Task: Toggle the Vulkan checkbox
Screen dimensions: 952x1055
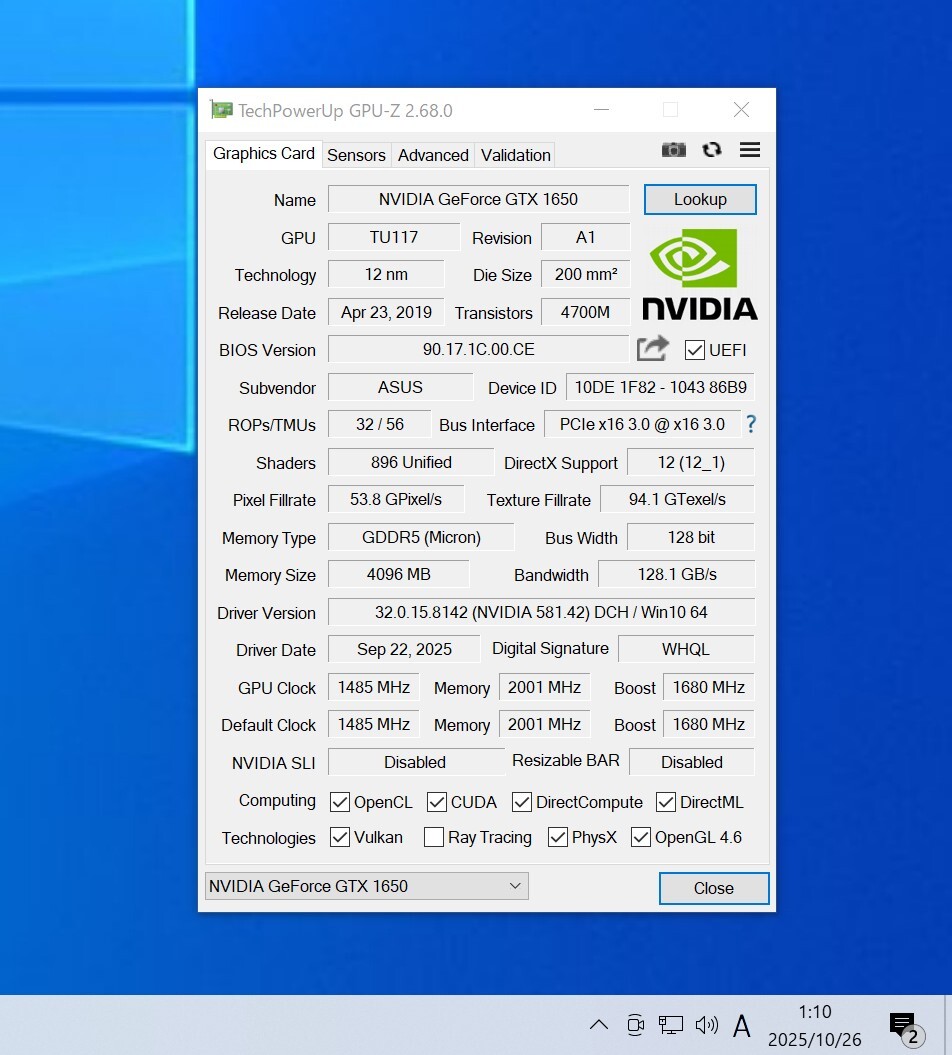Action: click(x=340, y=838)
